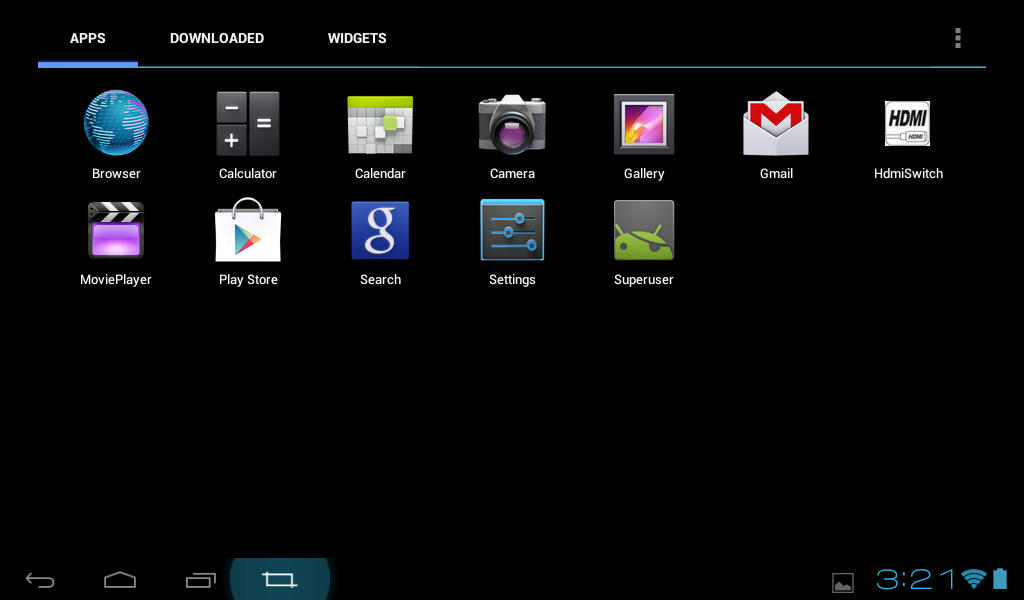1024x600 pixels.
Task: Switch to the DOWNLOADED tab
Action: pos(217,39)
